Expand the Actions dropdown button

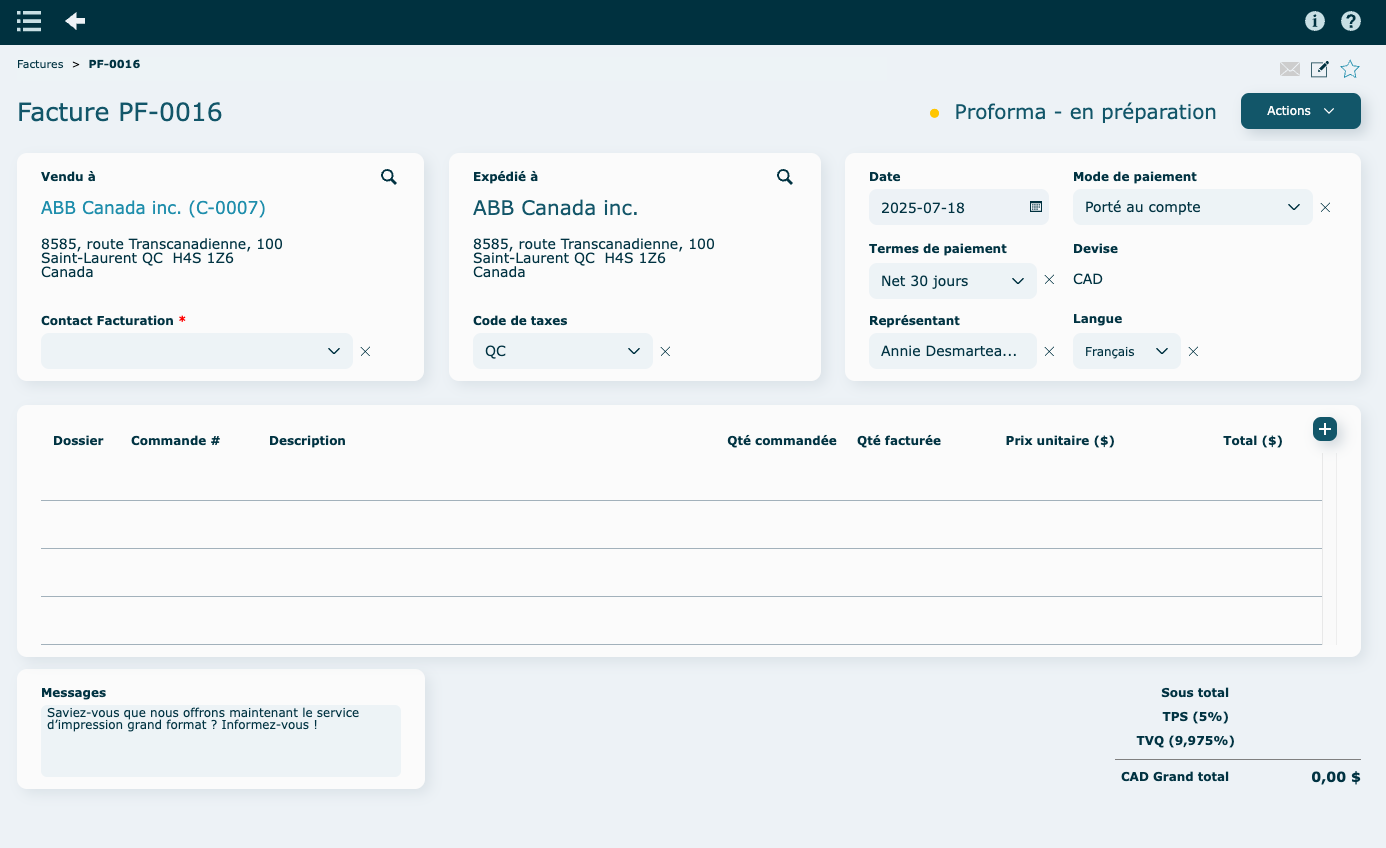[x=1300, y=111]
